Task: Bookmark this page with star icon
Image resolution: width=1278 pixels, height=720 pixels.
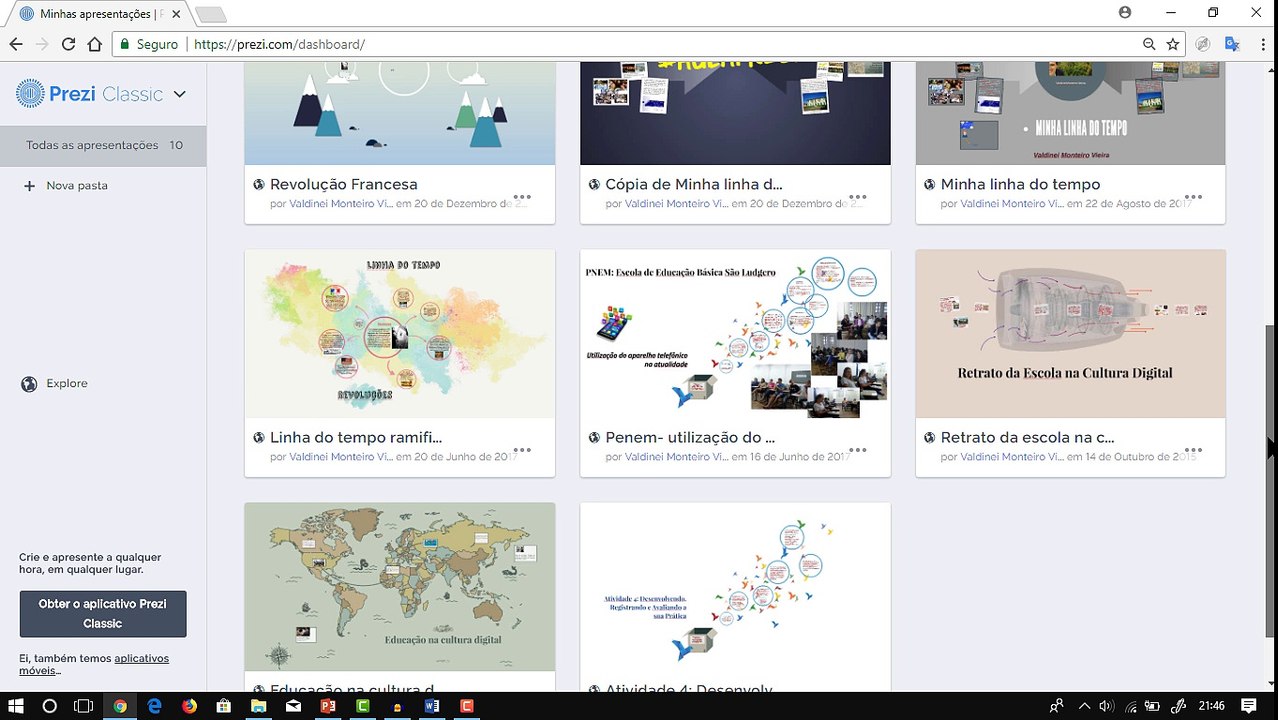Action: click(x=1173, y=44)
